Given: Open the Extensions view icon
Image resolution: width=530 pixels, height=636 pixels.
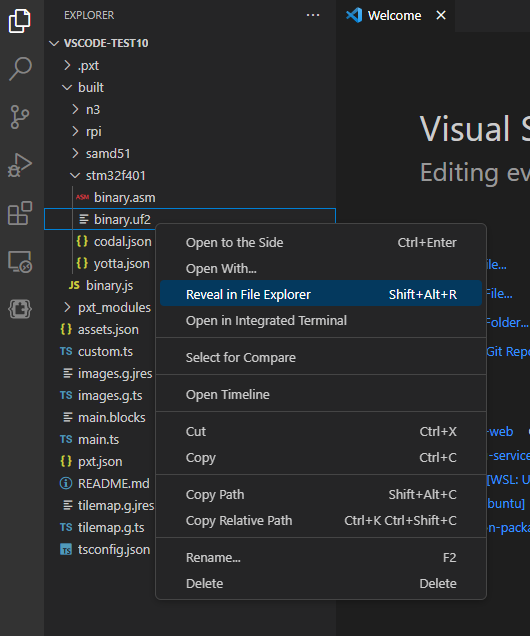Looking at the screenshot, I should coord(19,213).
